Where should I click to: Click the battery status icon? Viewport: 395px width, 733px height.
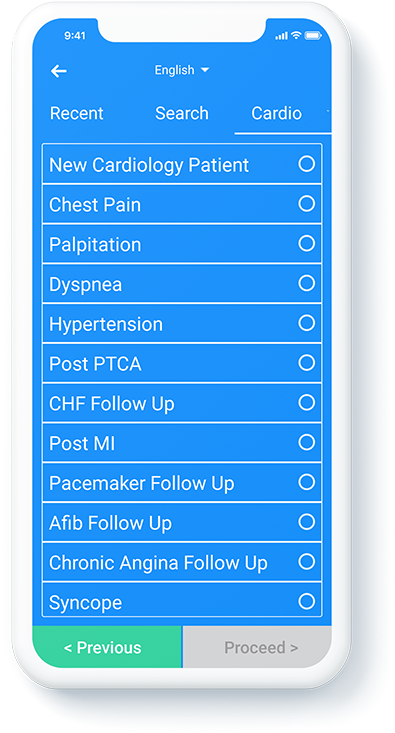pyautogui.click(x=313, y=36)
